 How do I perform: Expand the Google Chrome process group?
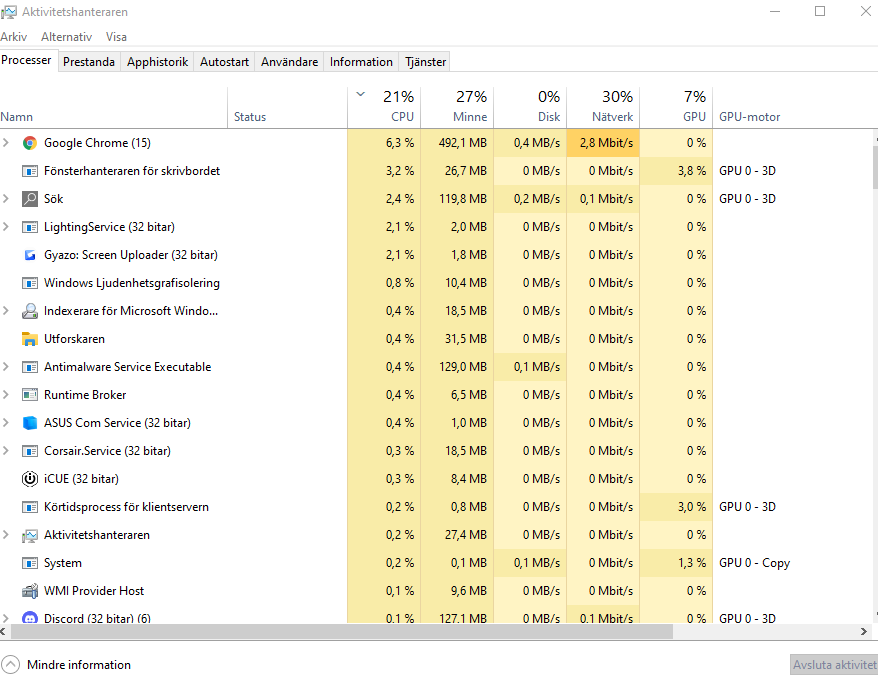click(x=7, y=142)
